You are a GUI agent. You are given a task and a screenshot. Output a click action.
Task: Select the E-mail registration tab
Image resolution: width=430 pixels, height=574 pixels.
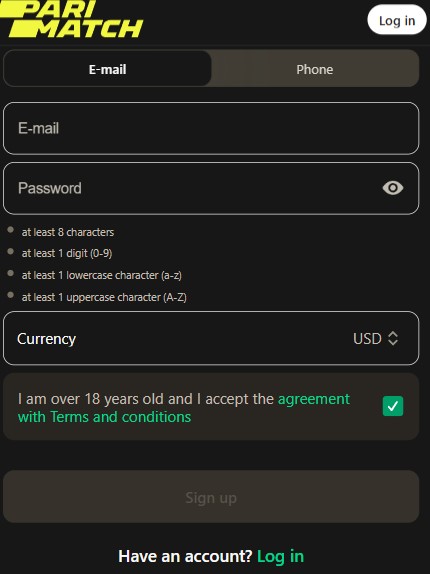click(107, 69)
